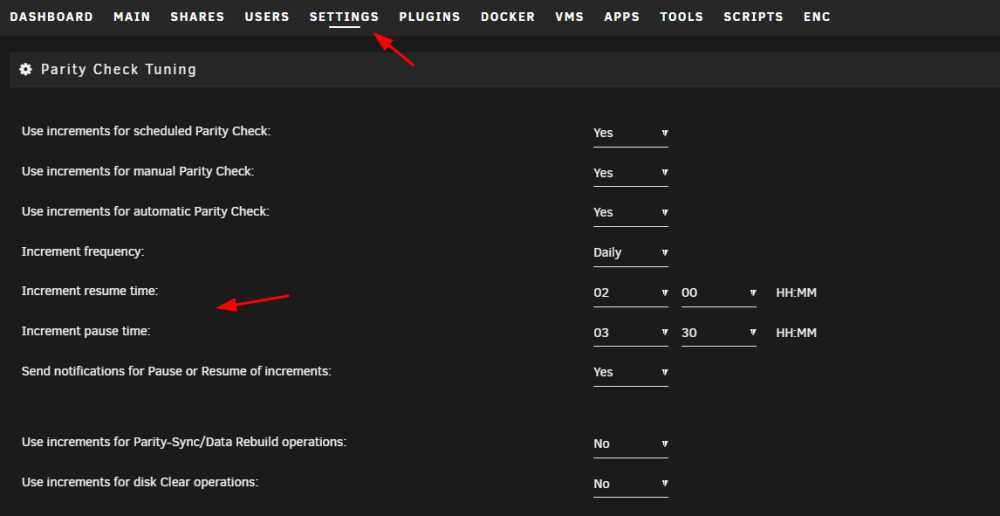Open the ENC tab

tap(818, 17)
